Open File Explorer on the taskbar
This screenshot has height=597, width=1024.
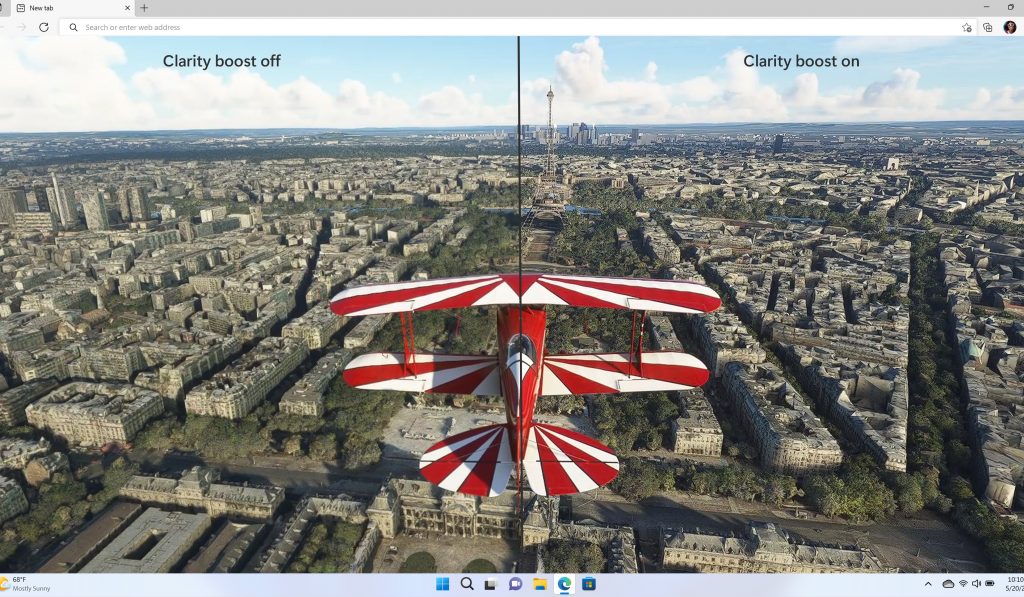pyautogui.click(x=540, y=583)
